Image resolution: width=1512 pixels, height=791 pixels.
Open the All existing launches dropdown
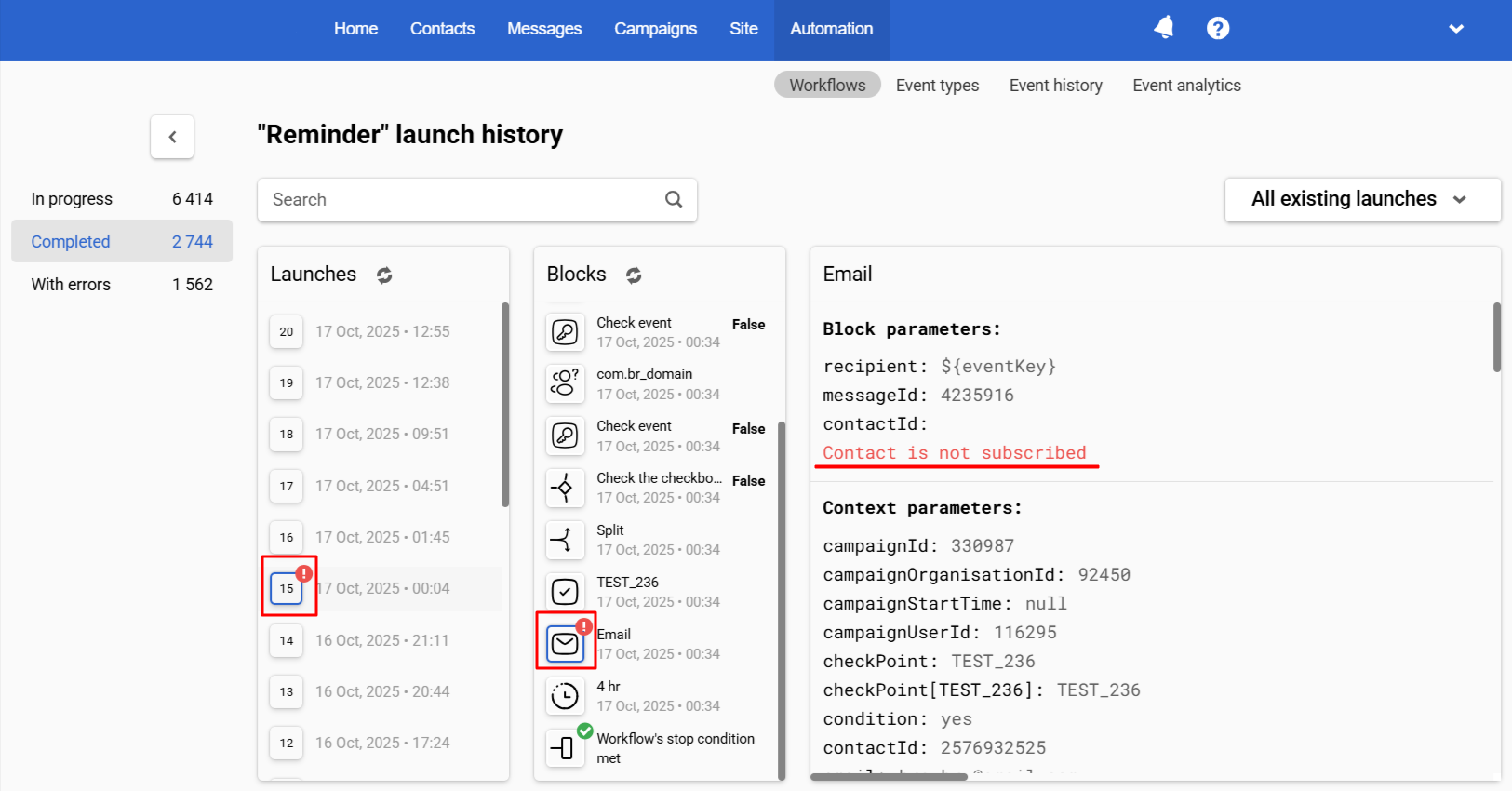click(1362, 199)
